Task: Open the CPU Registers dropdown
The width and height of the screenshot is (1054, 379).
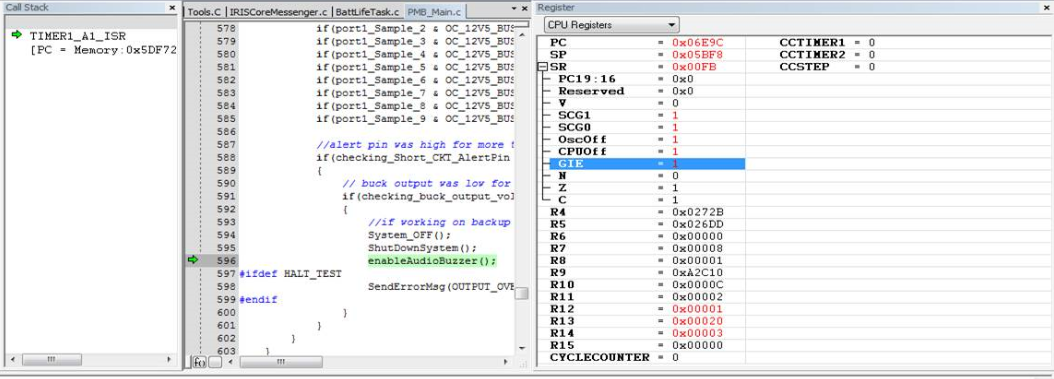Action: (611, 25)
